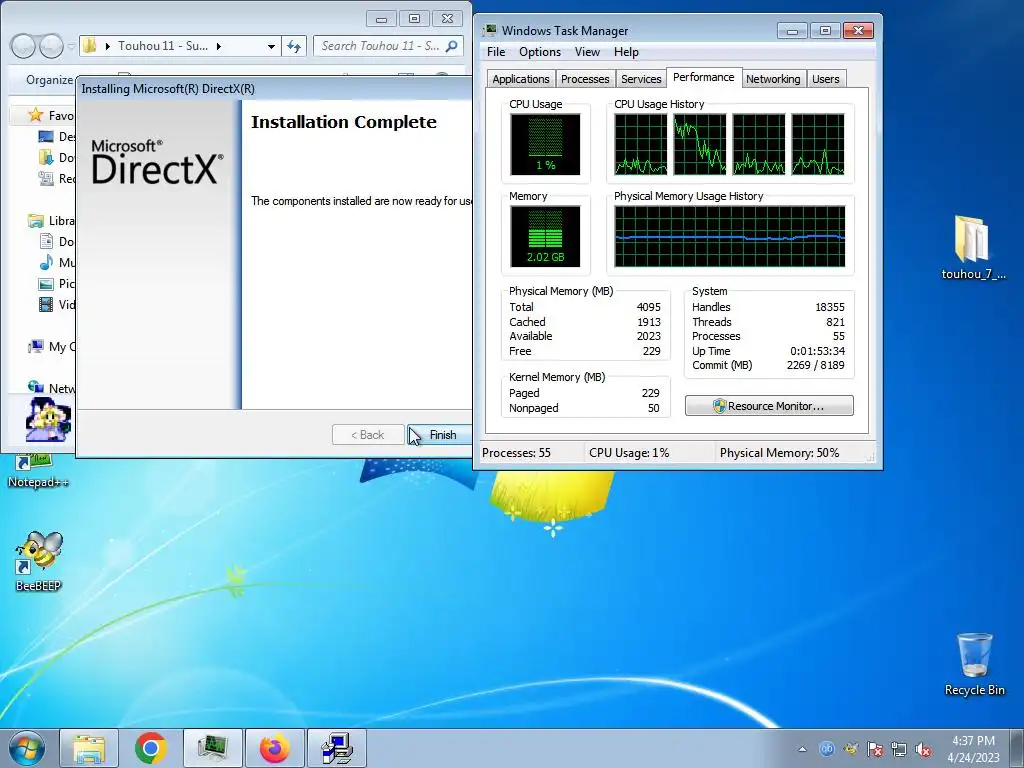The image size is (1024, 768).
Task: Click Desktop under Favorites in Explorer
Action: [x=56, y=136]
